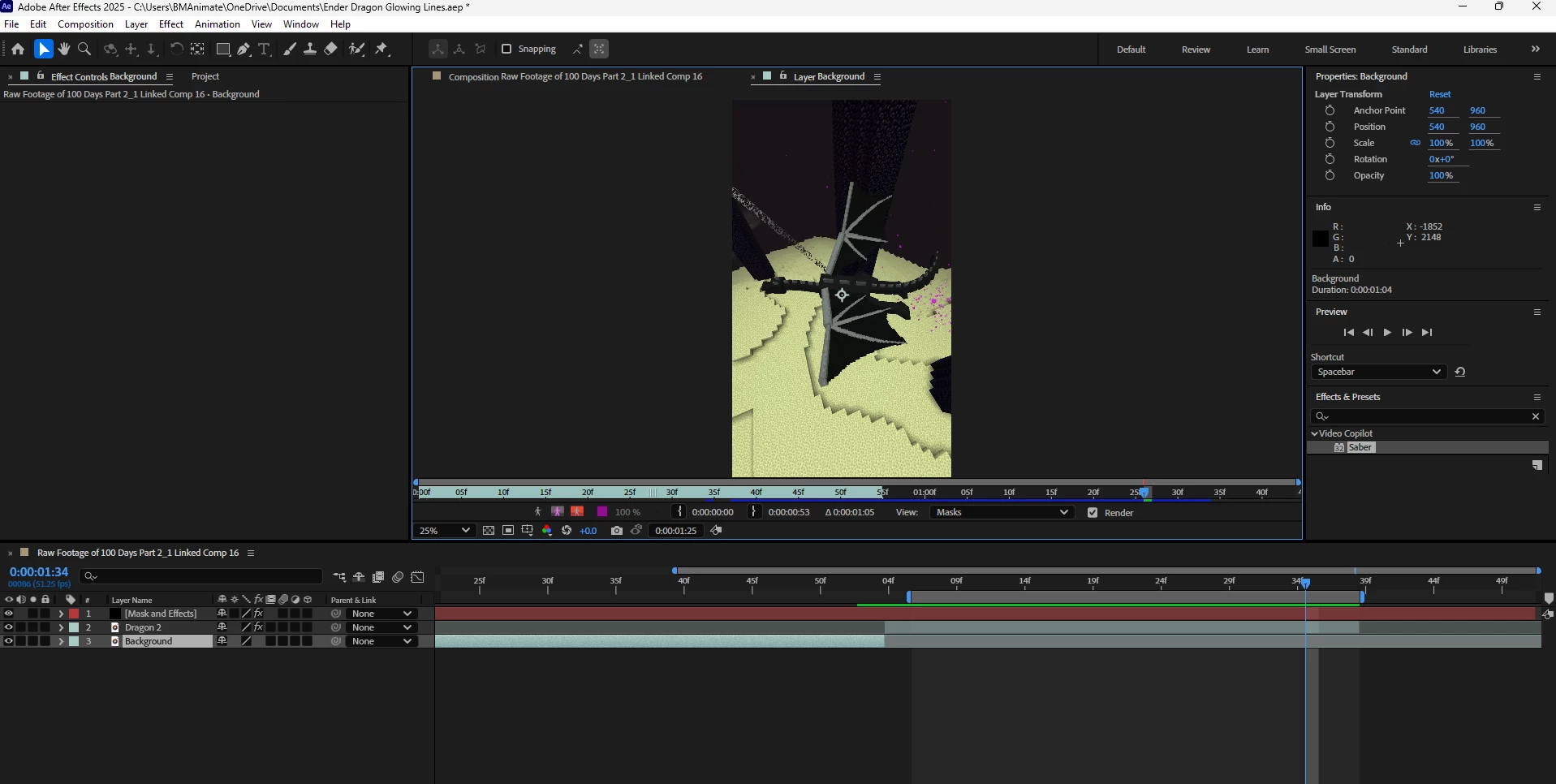Open parent dropdown for Mask and Effects
This screenshot has width=1556, height=784.
click(381, 614)
